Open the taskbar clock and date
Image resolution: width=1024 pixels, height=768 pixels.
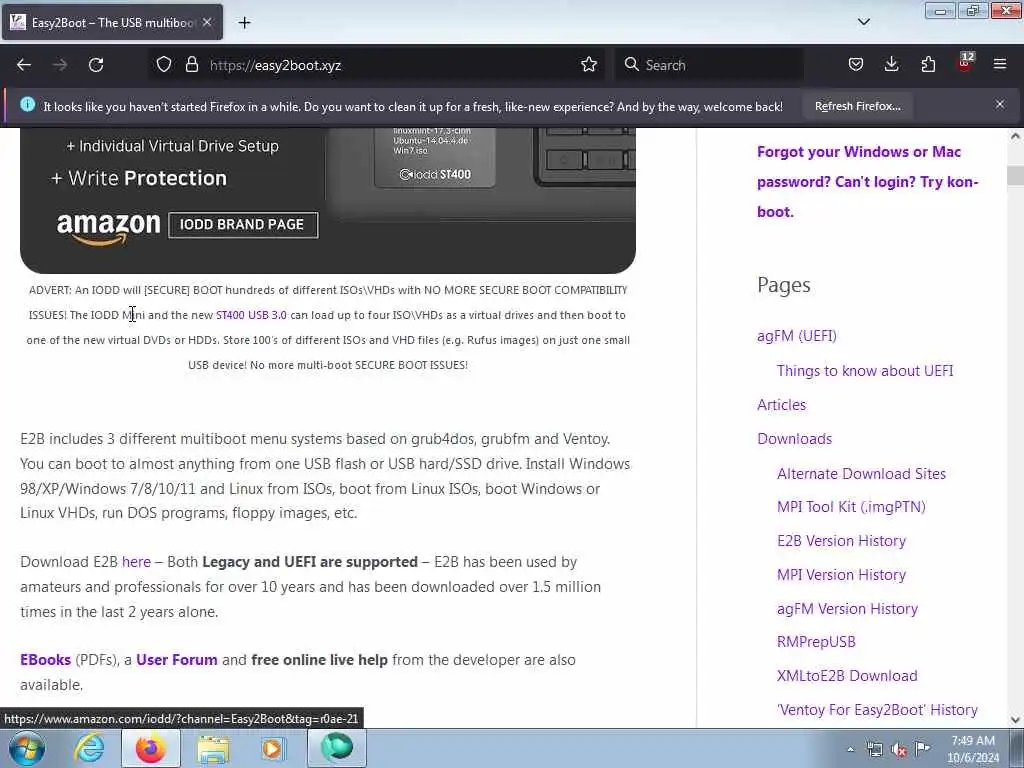coord(973,749)
